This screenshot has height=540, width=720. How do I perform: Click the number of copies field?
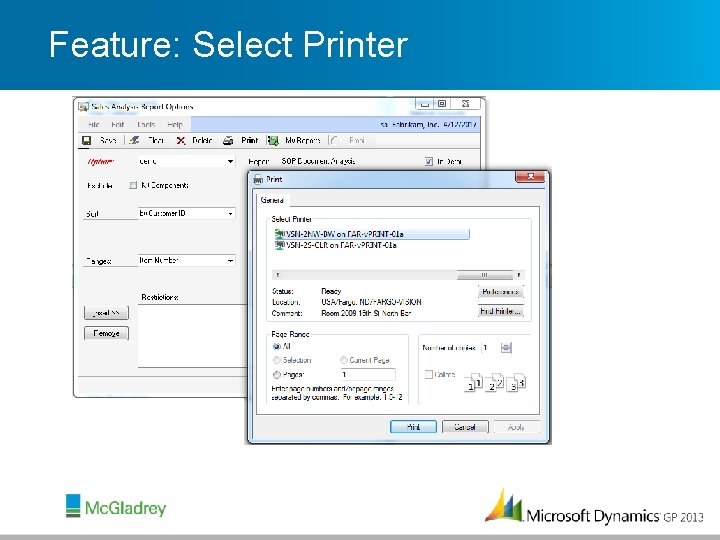[x=489, y=348]
